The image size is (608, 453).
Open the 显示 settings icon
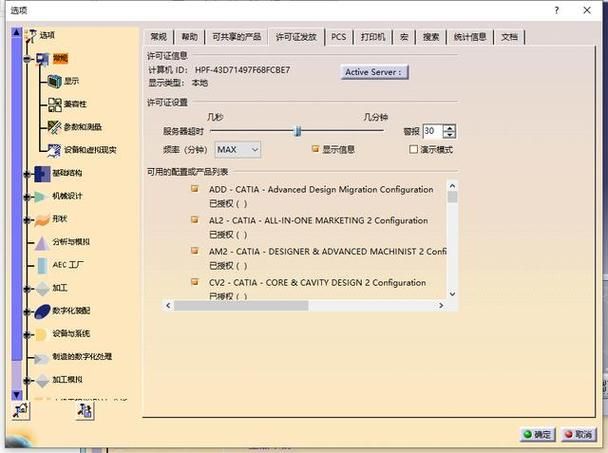pyautogui.click(x=55, y=81)
